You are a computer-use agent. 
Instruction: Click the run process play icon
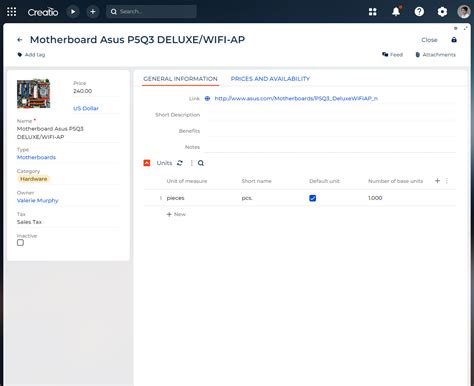point(73,12)
